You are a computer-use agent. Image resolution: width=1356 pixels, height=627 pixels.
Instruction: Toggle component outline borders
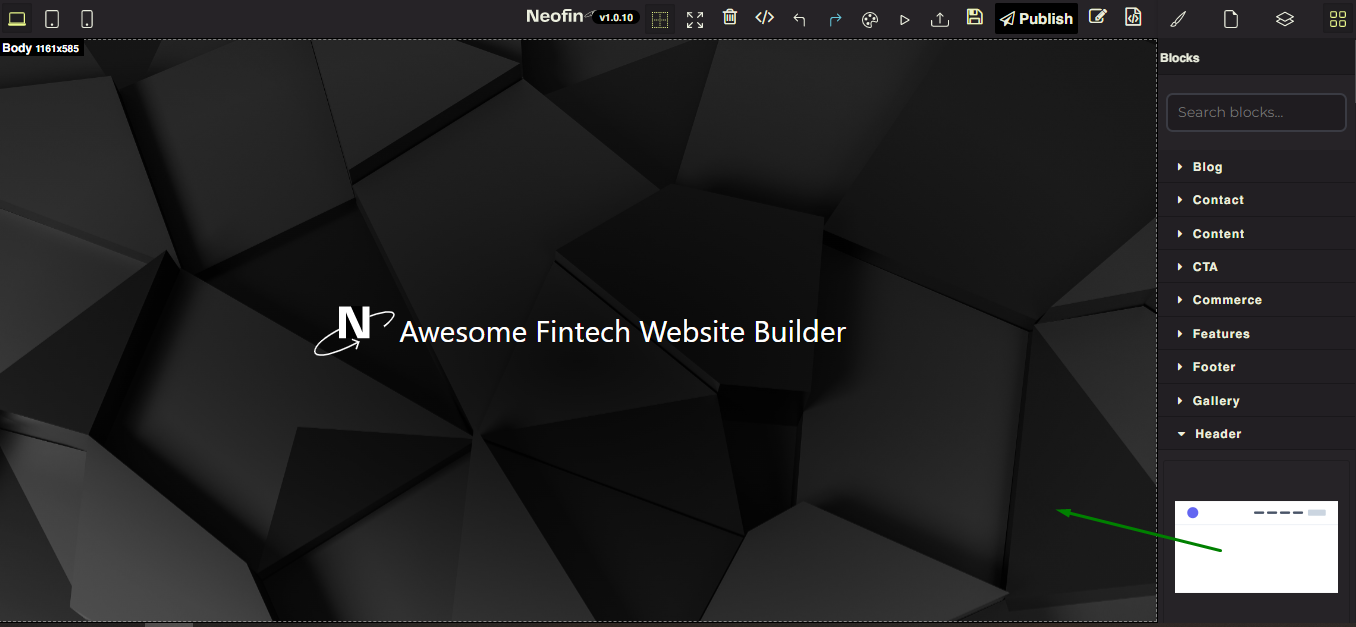tap(659, 19)
